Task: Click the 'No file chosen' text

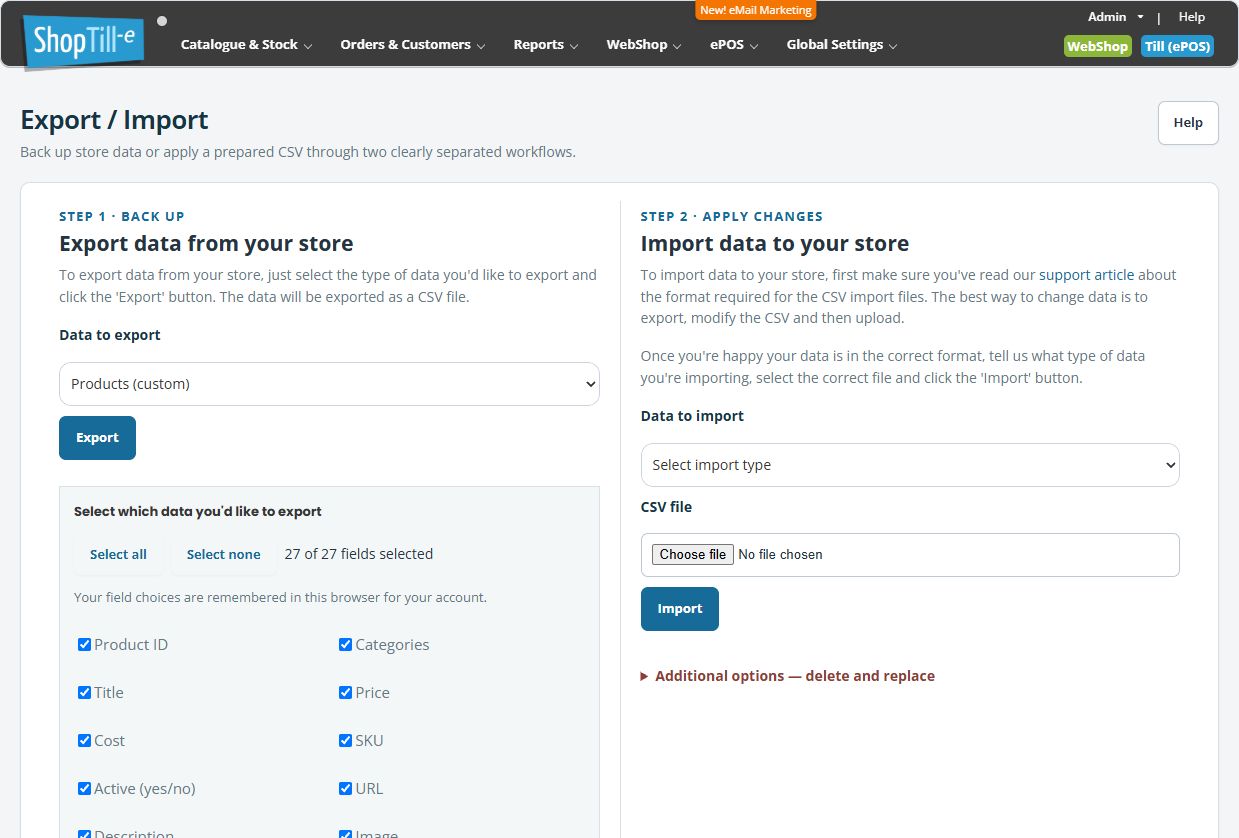Action: [x=780, y=554]
